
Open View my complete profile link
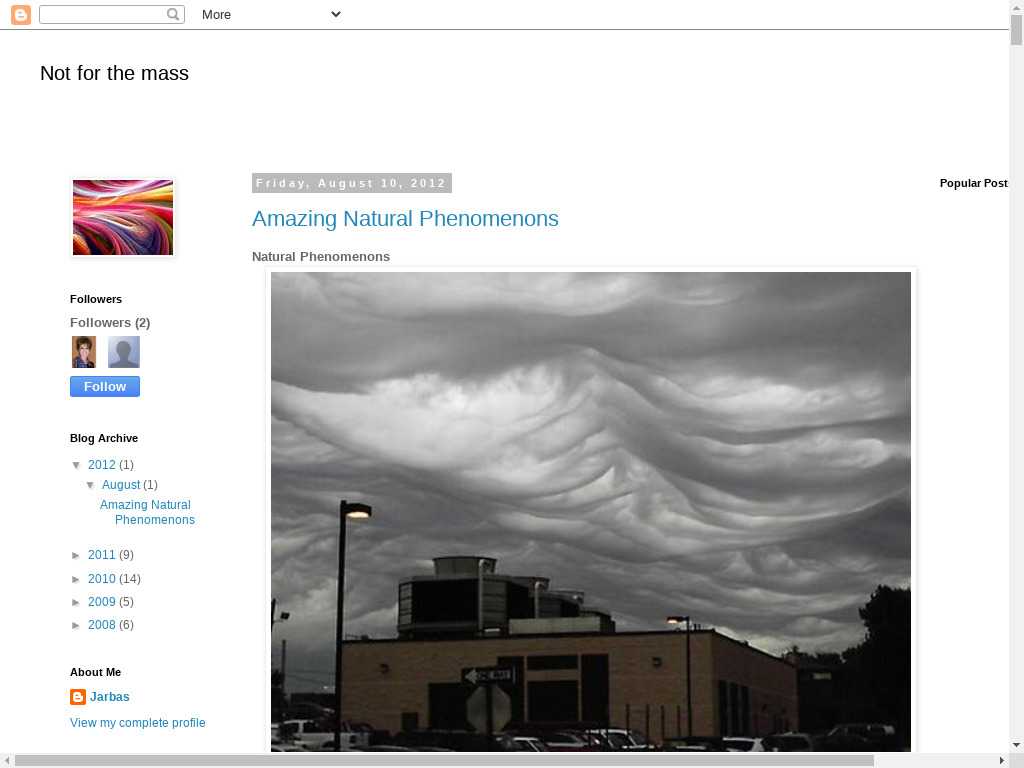[x=138, y=723]
